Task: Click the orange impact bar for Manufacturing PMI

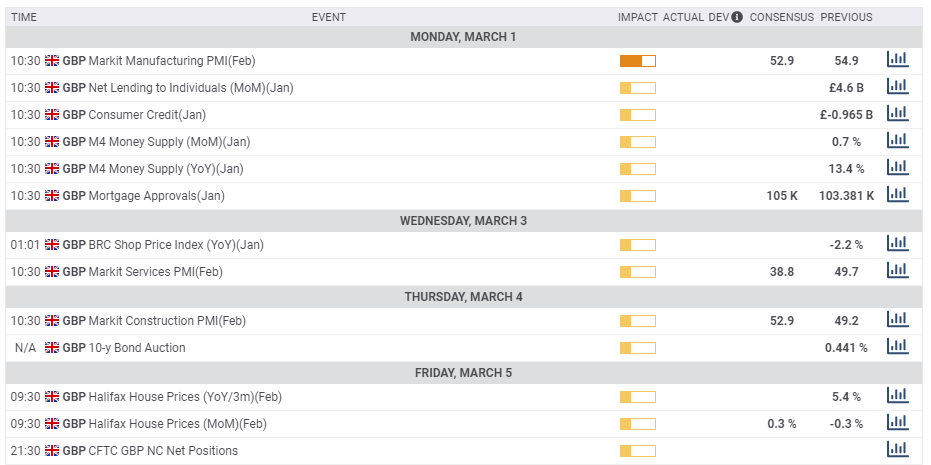Action: point(637,61)
